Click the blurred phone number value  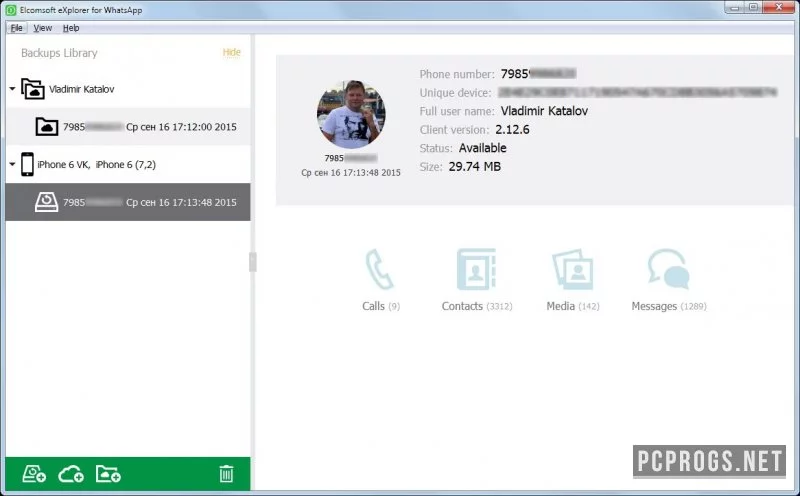click(x=538, y=74)
